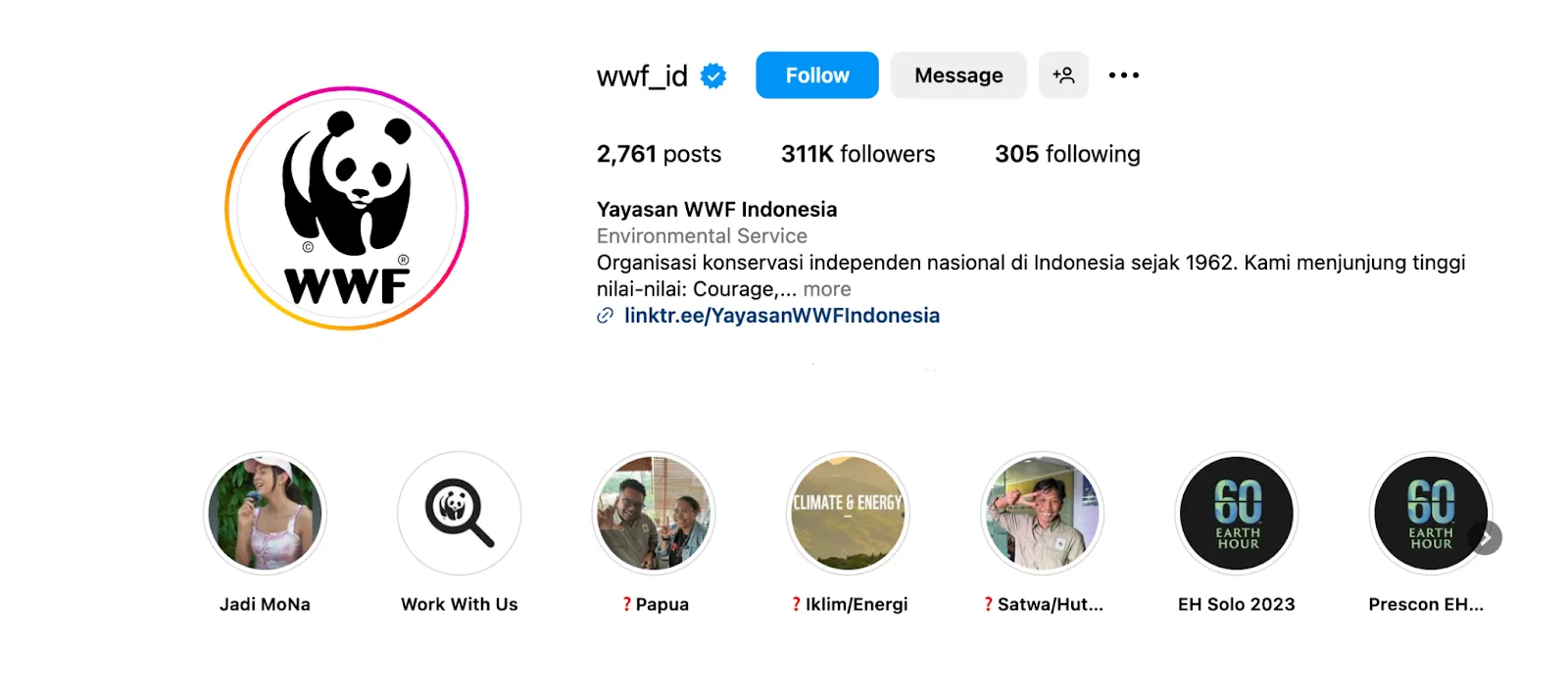Open the Iklim/Energi climate highlight

pos(848,513)
